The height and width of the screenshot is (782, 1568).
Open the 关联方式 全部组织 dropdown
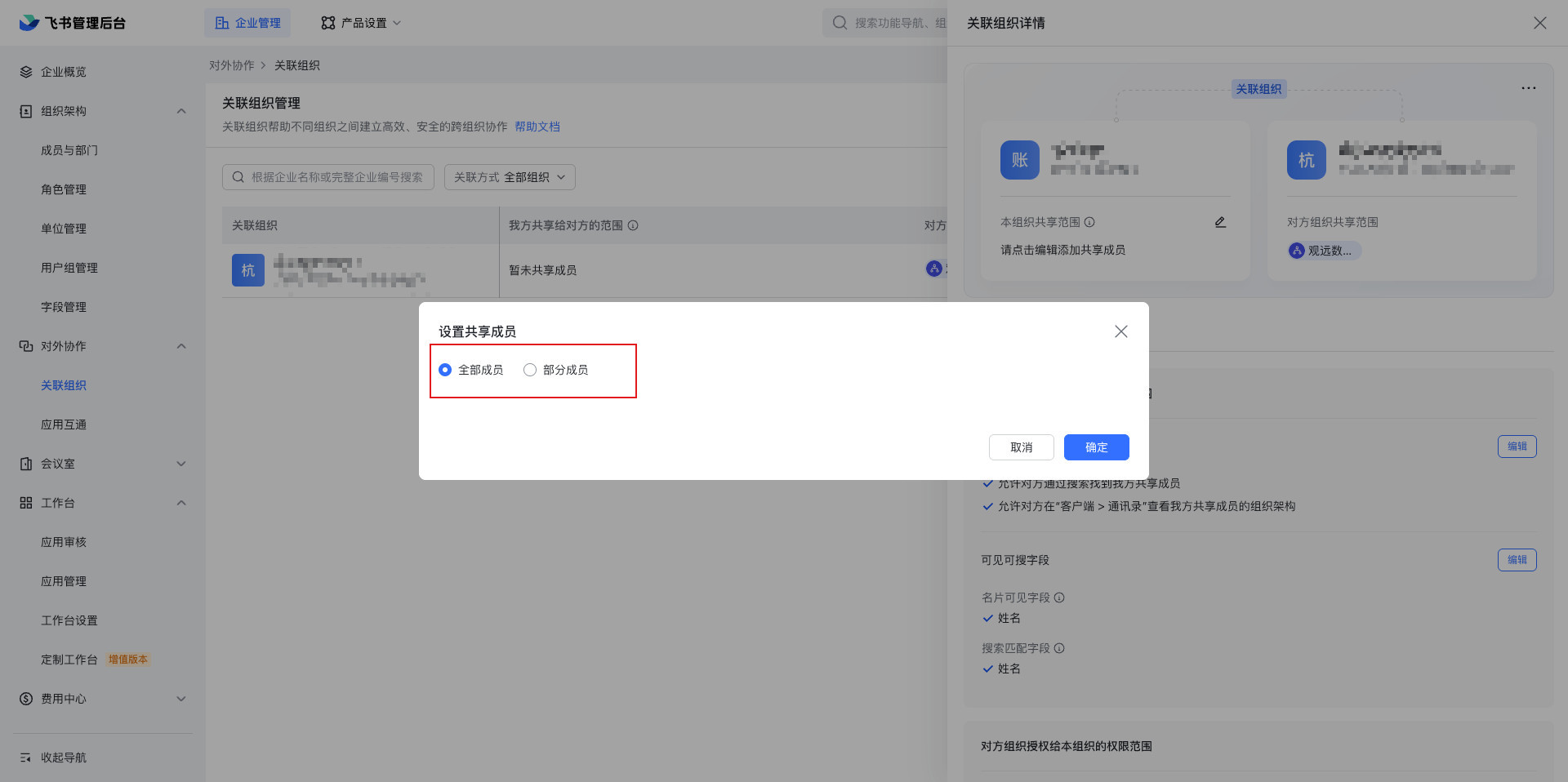point(510,177)
